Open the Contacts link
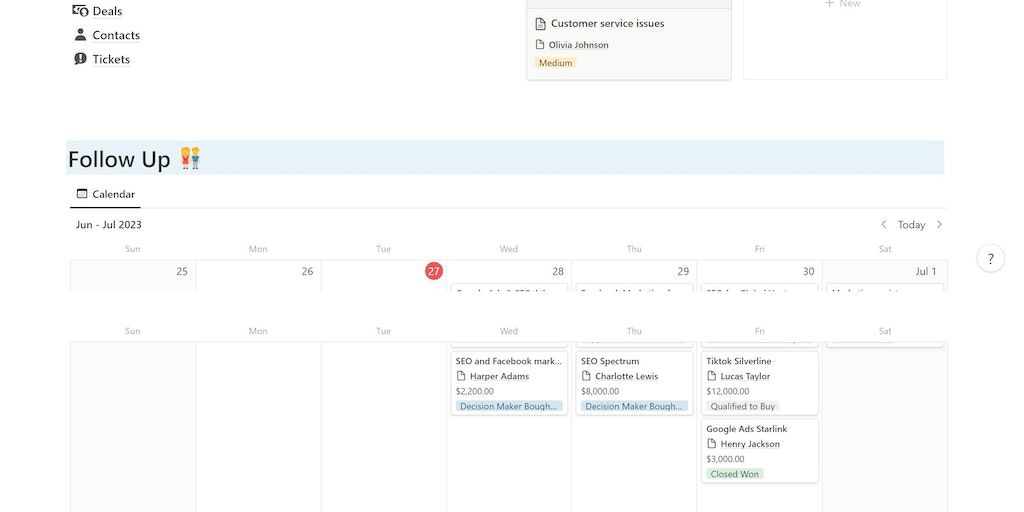This screenshot has height=512, width=1024. [116, 35]
